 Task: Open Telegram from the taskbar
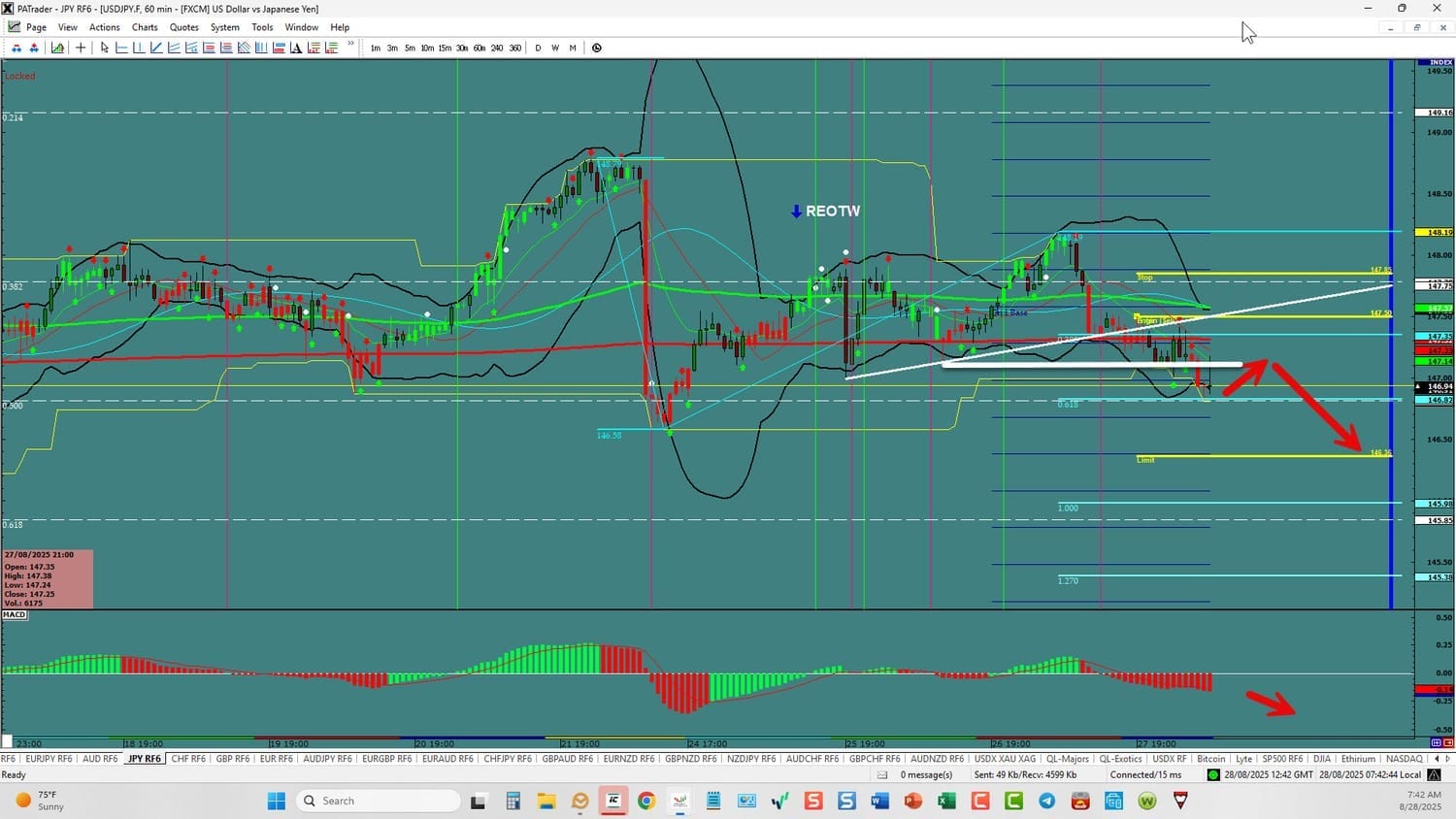coord(1046,801)
